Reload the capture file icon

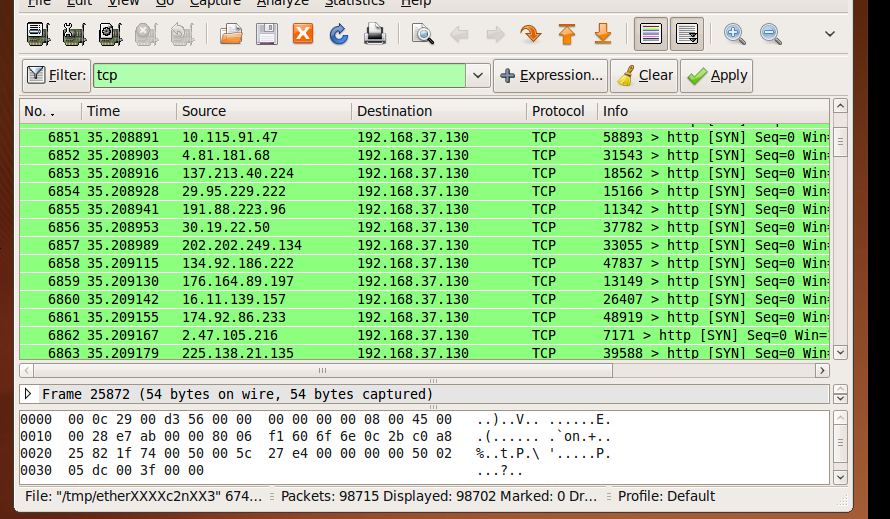(x=339, y=34)
